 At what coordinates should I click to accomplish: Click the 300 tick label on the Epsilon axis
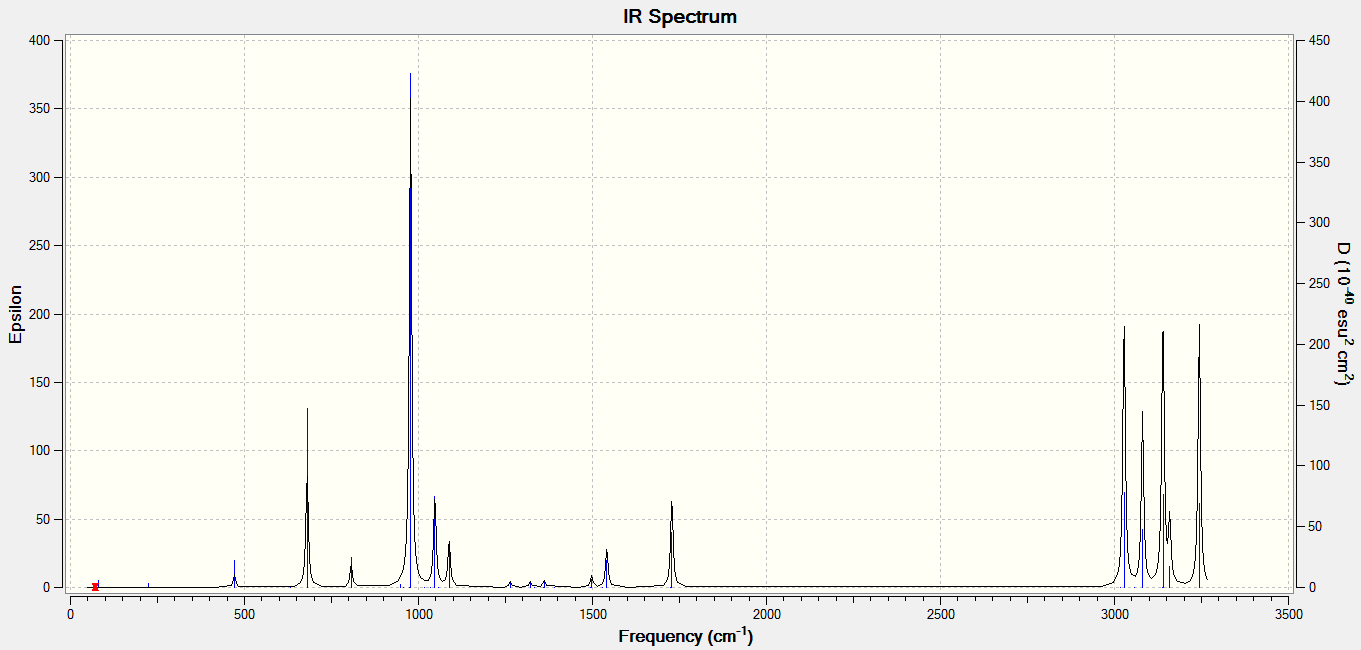tap(38, 177)
